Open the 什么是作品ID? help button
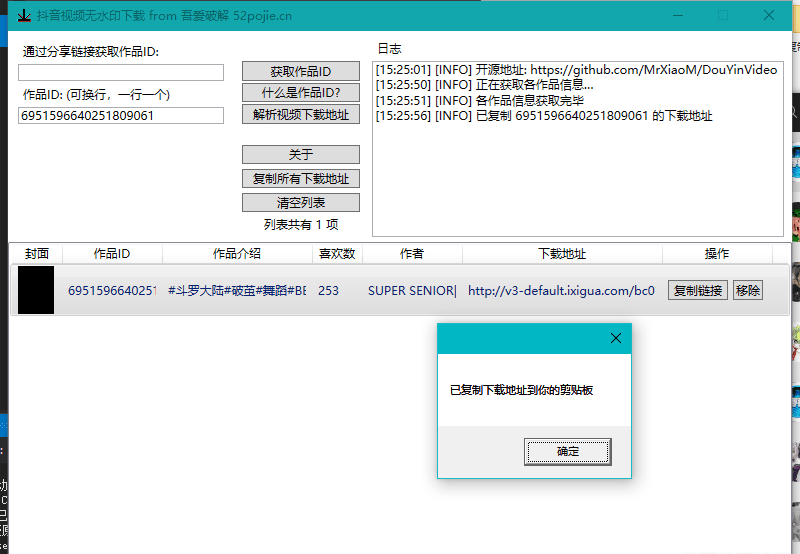The width and height of the screenshot is (800, 554). point(301,93)
